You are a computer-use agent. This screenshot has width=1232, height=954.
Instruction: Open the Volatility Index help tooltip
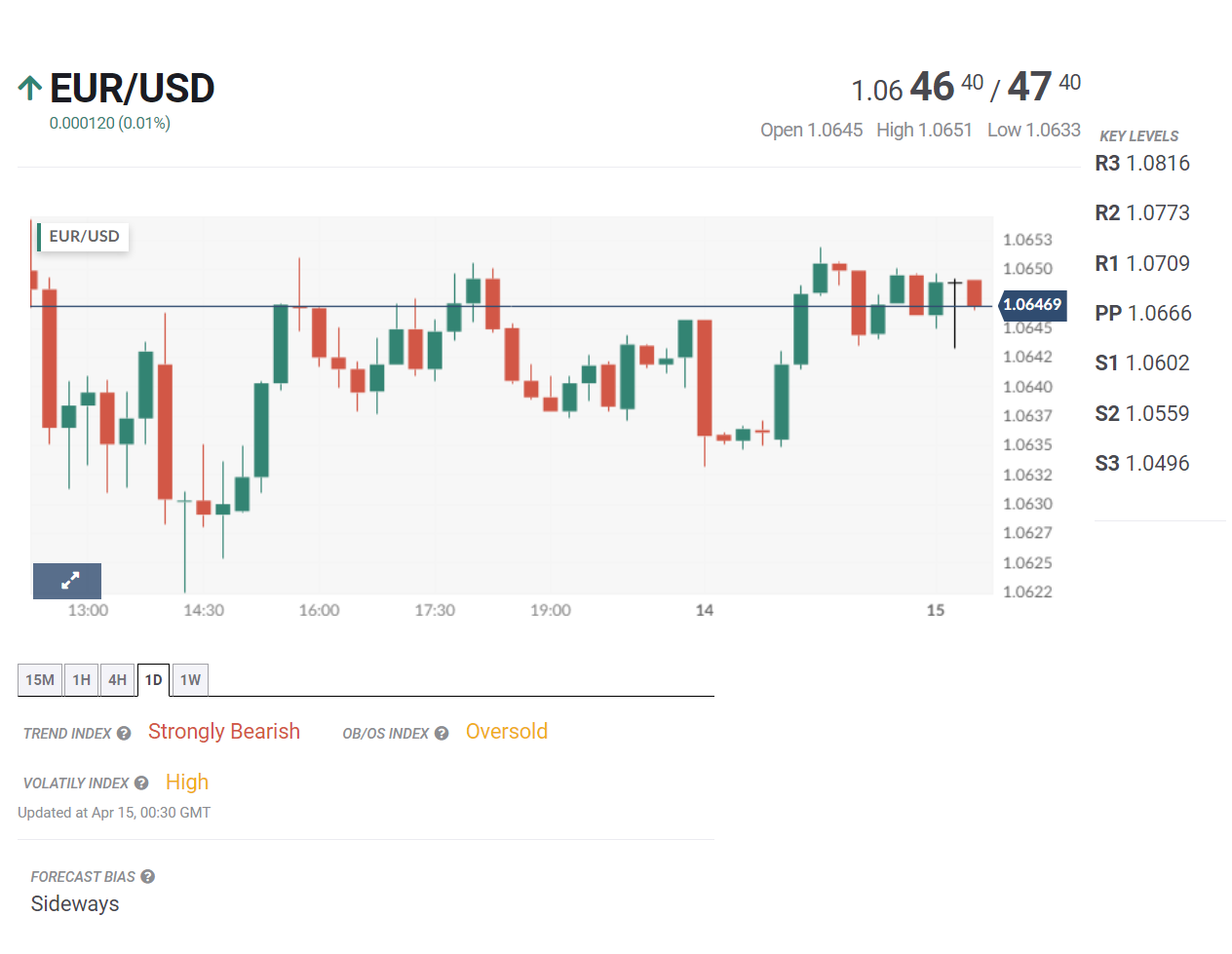pyautogui.click(x=141, y=782)
